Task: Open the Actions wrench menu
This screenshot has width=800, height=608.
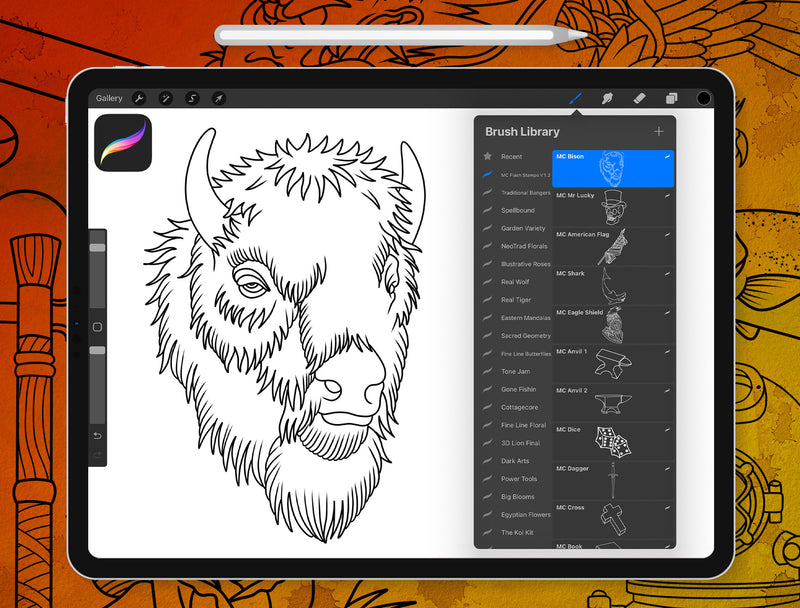Action: tap(140, 98)
